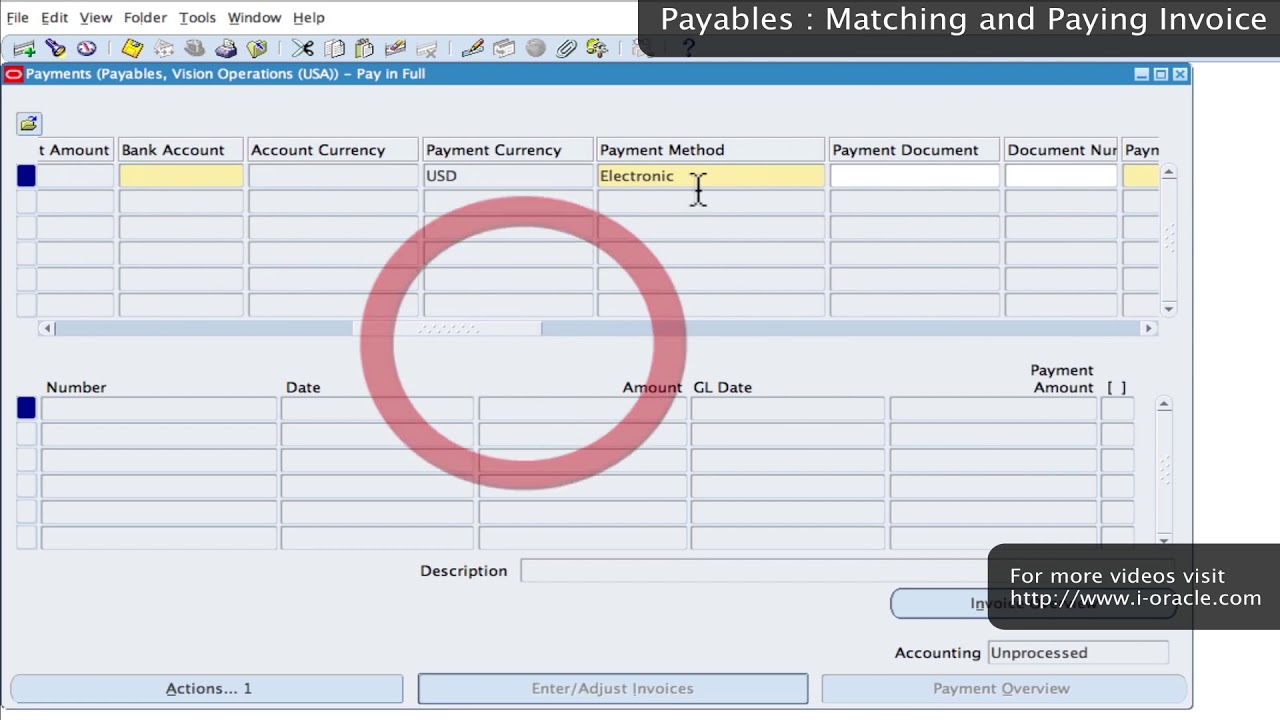The width and height of the screenshot is (1280, 720).
Task: Click the Paste clipboard icon
Action: 364,48
